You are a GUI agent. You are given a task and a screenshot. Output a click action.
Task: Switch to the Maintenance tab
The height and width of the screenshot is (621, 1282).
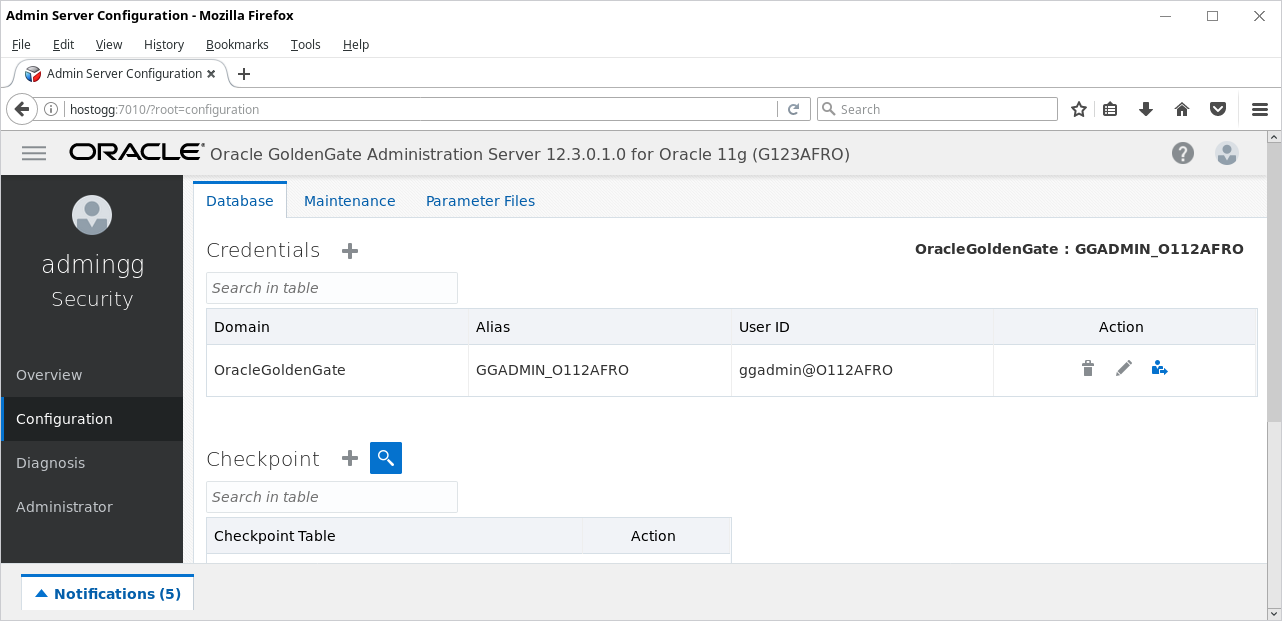[x=350, y=201]
